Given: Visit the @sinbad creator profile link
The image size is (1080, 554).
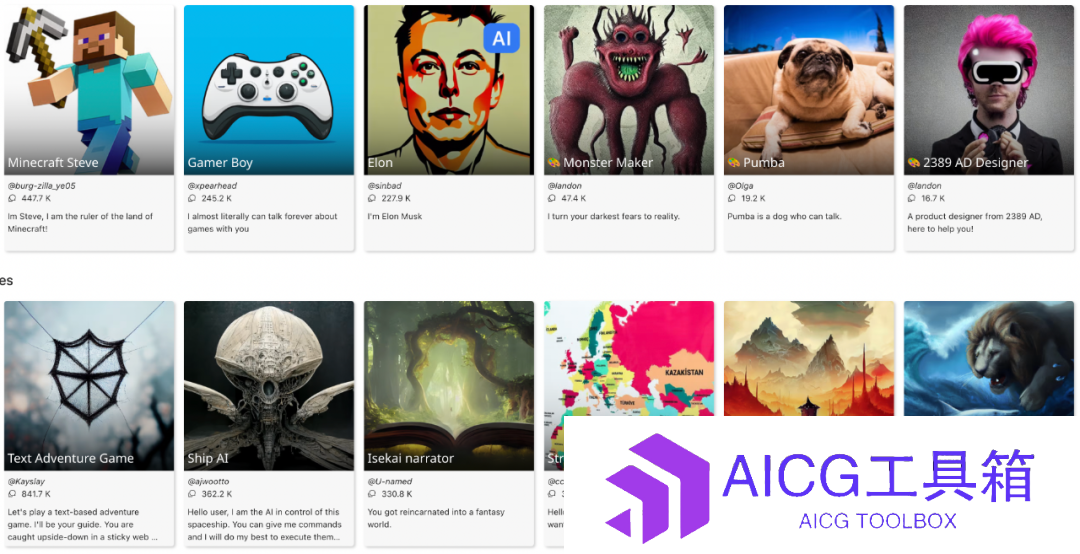Looking at the screenshot, I should pos(384,186).
